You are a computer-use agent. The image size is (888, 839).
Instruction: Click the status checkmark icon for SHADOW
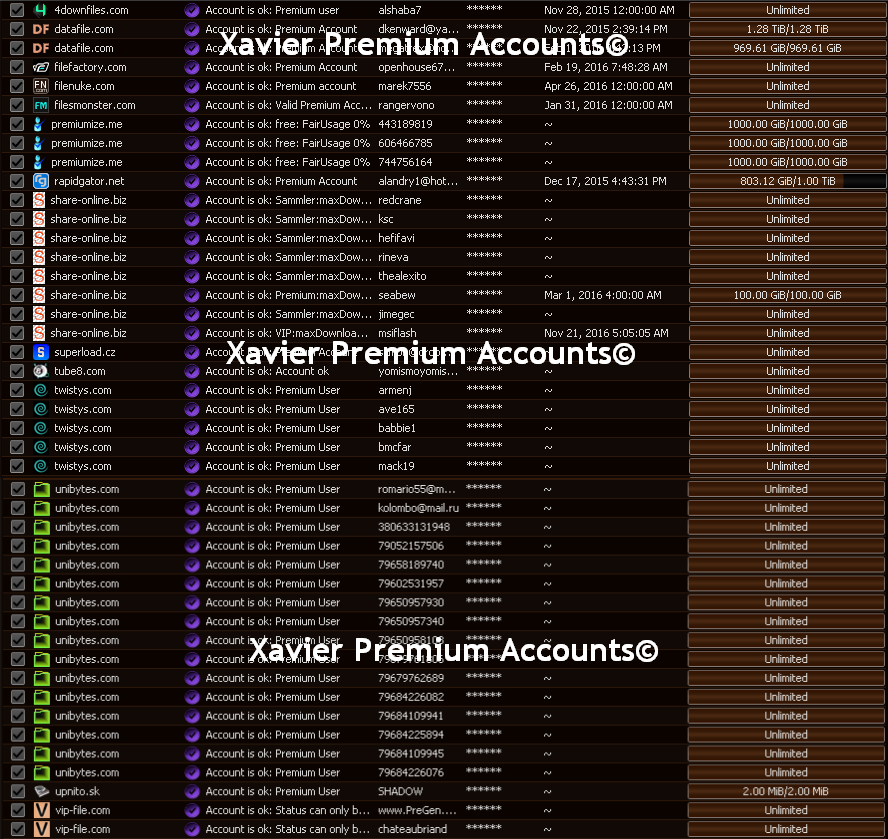(192, 791)
